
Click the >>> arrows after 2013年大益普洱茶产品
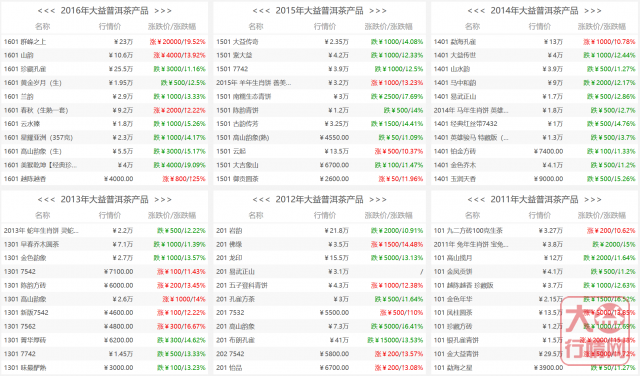(x=163, y=200)
